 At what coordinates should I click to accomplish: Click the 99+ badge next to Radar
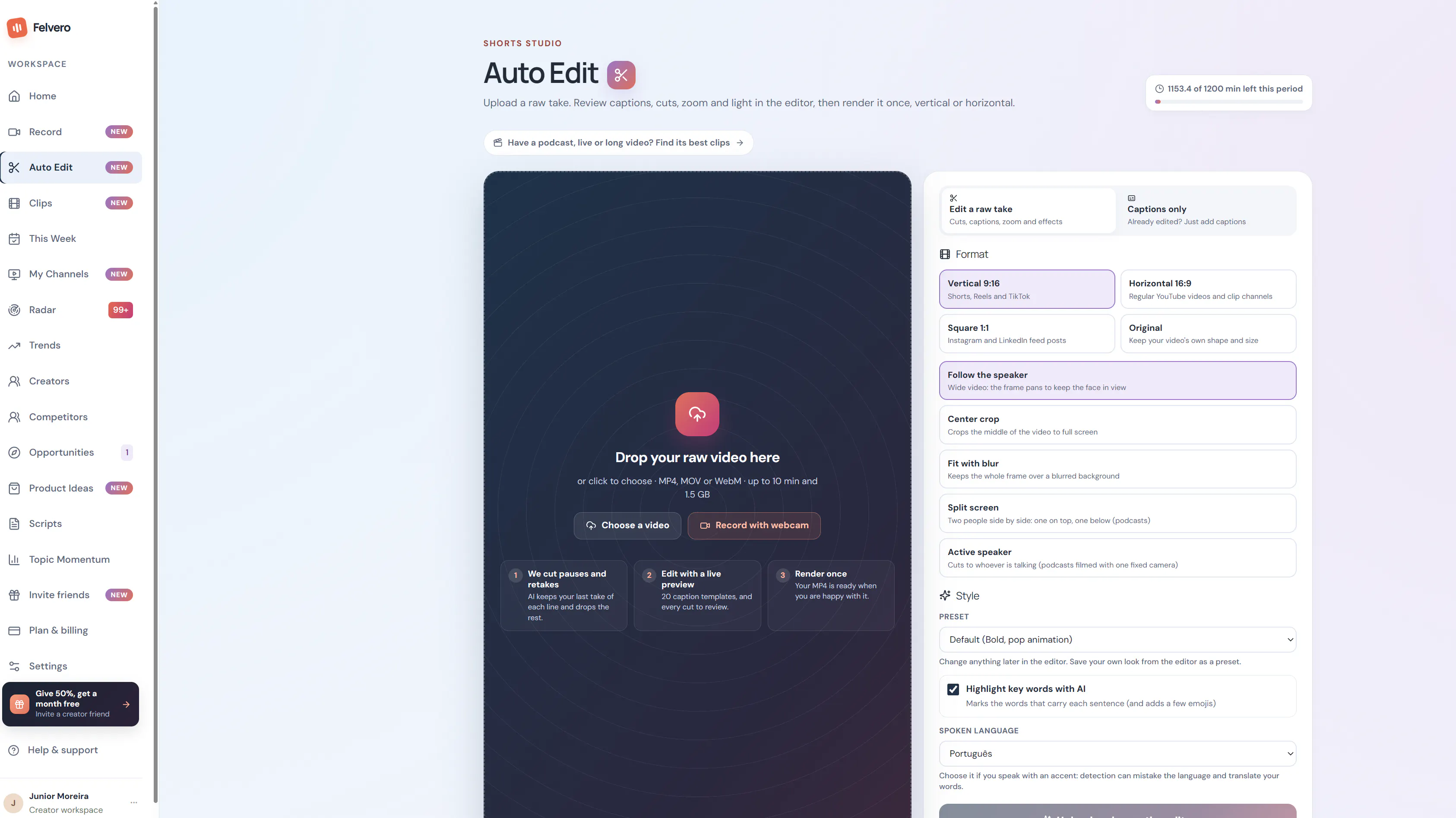(x=120, y=310)
